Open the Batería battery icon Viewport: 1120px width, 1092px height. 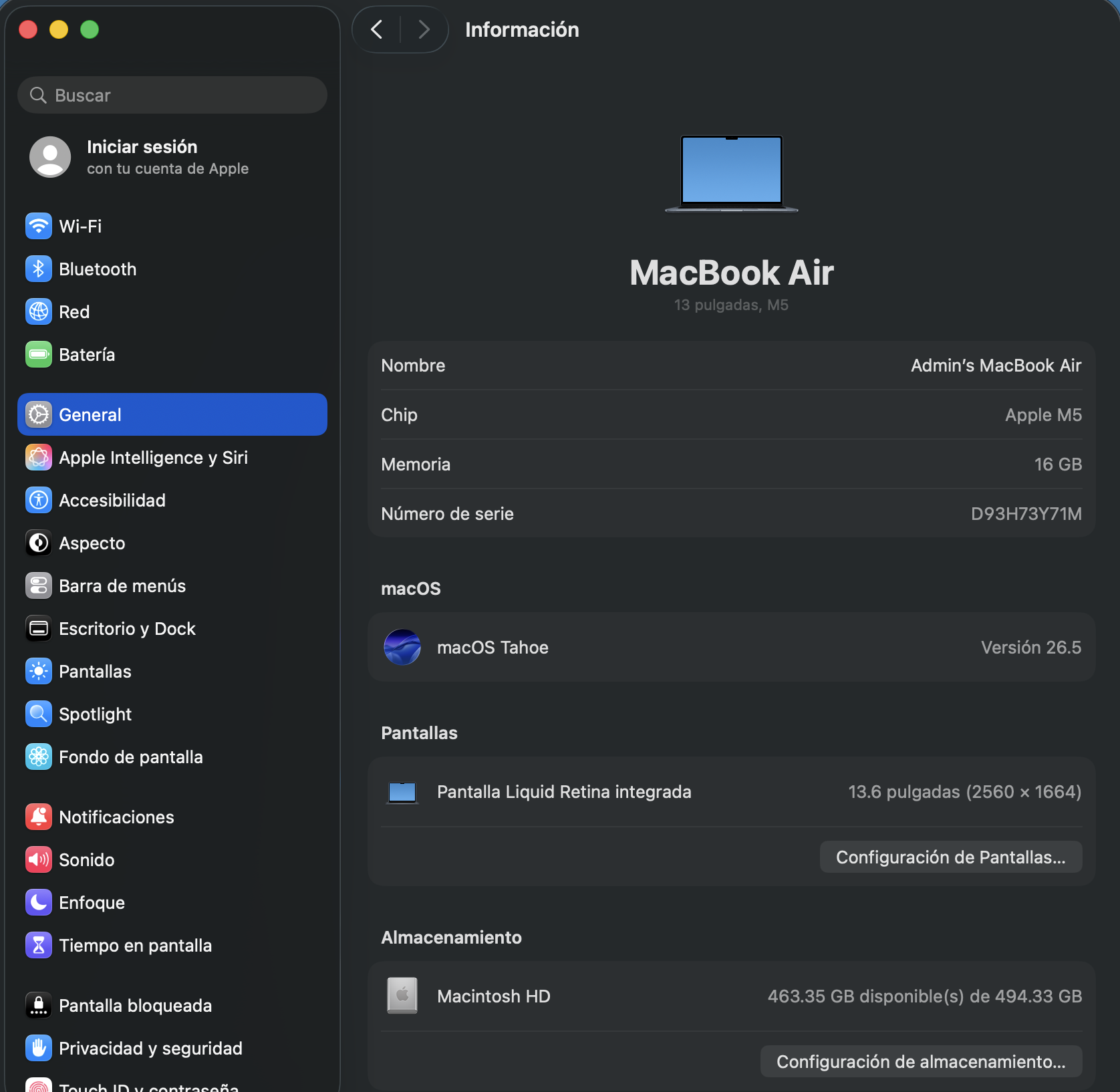tap(39, 354)
